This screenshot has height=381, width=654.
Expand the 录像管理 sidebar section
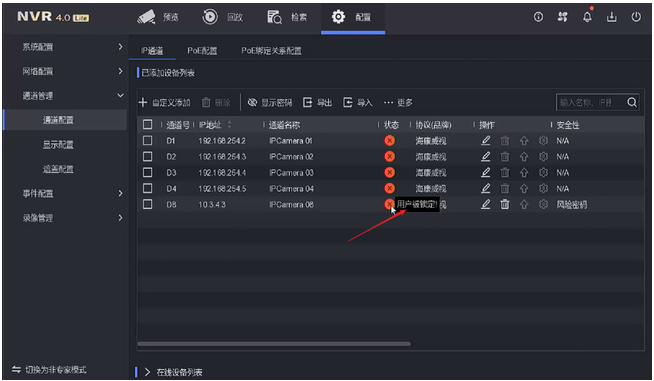(x=120, y=217)
